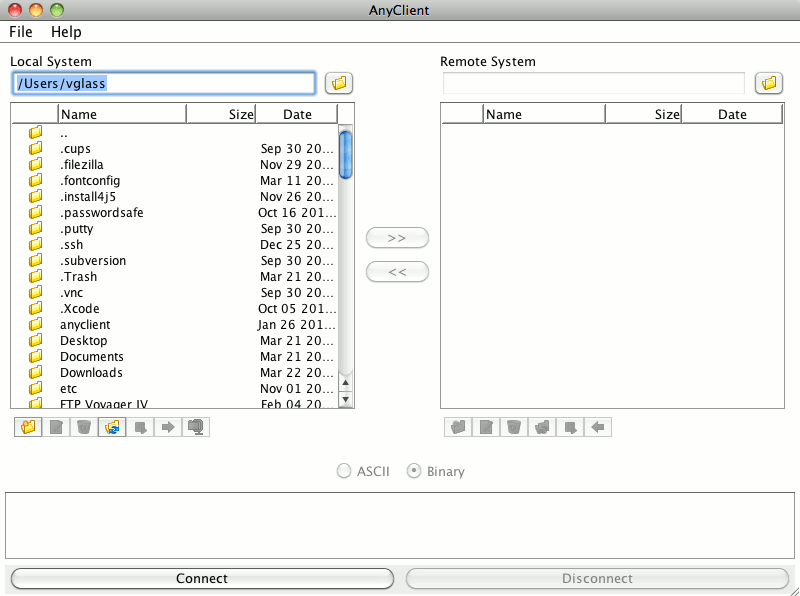
Task: Click the remote delete trash icon
Action: click(514, 427)
